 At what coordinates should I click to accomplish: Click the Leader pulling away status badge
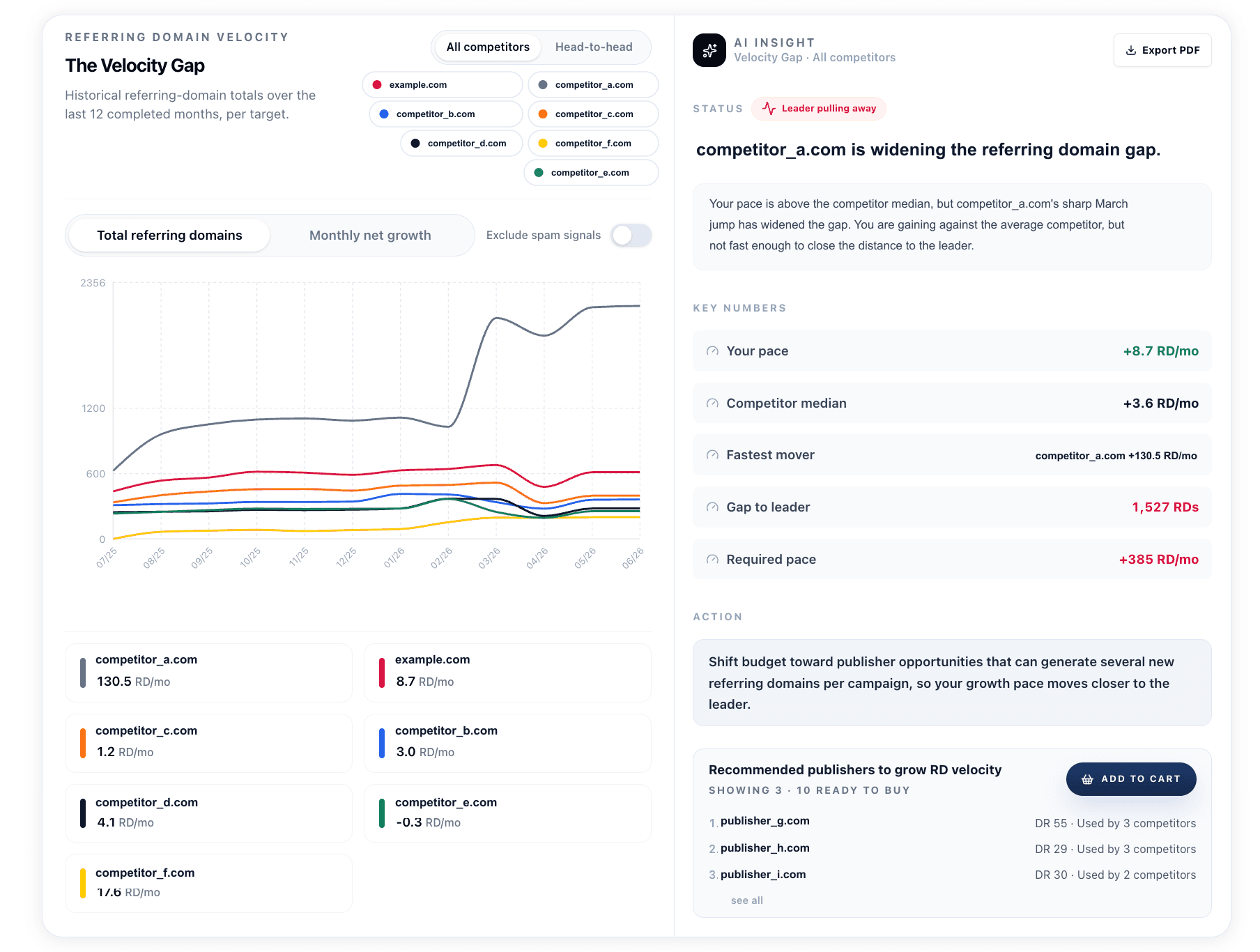point(819,109)
